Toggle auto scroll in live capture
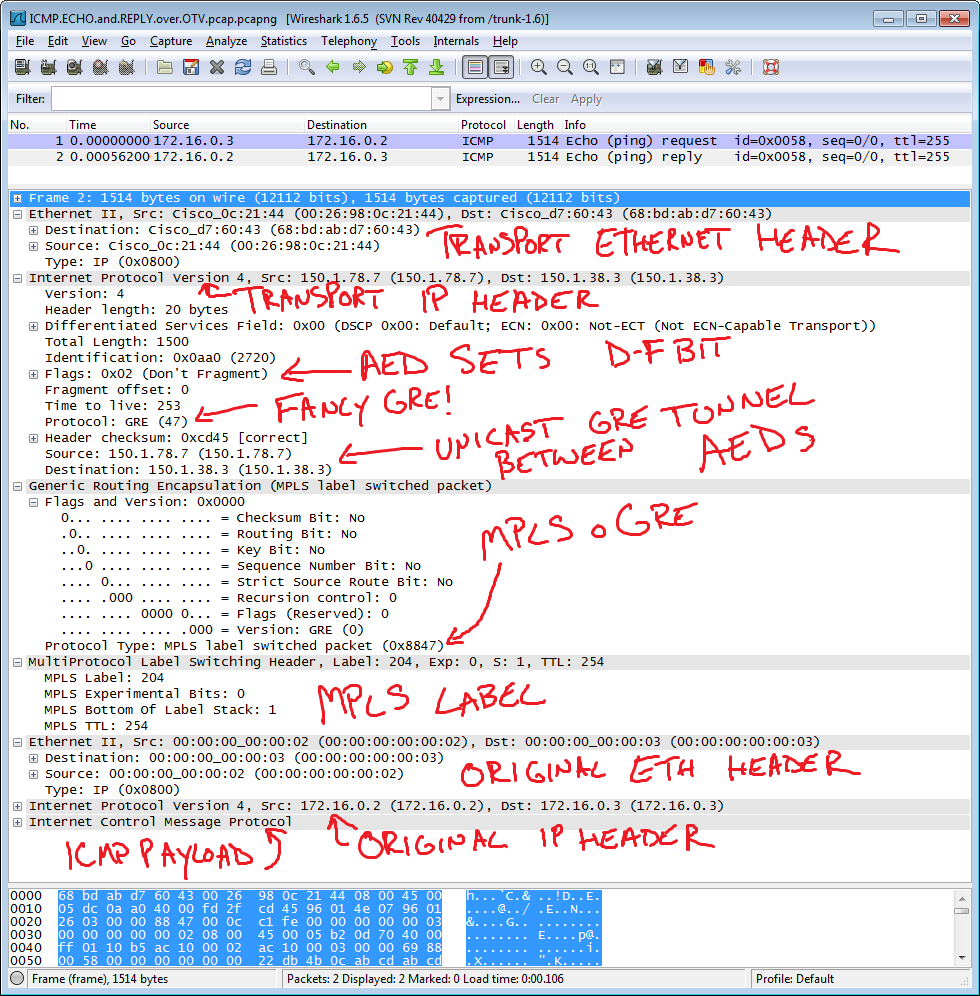980x996 pixels. click(x=501, y=68)
